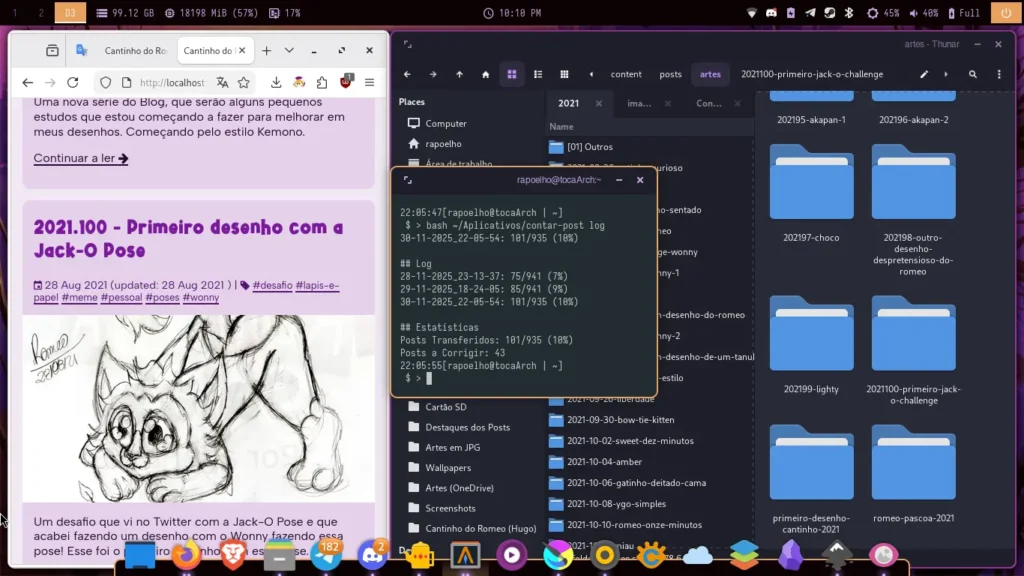Switch Thunar to icon view mode

click(512, 74)
